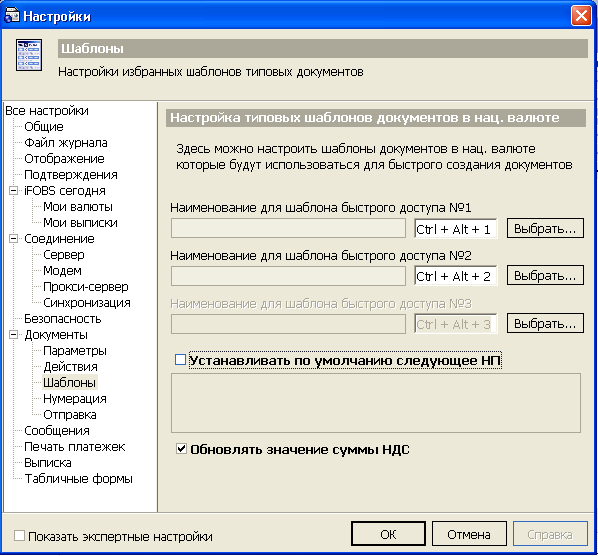Click the Шаблоны templates header icon

29,55
